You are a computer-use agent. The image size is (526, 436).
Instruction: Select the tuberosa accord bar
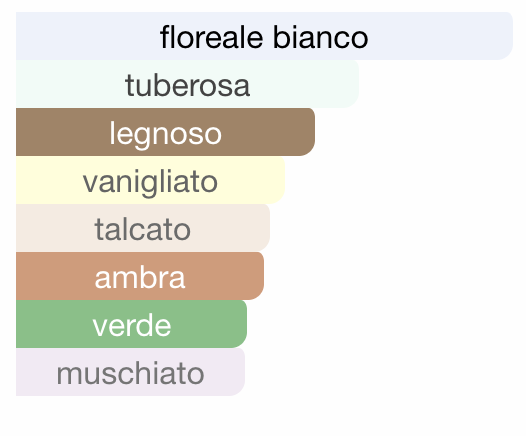[187, 84]
